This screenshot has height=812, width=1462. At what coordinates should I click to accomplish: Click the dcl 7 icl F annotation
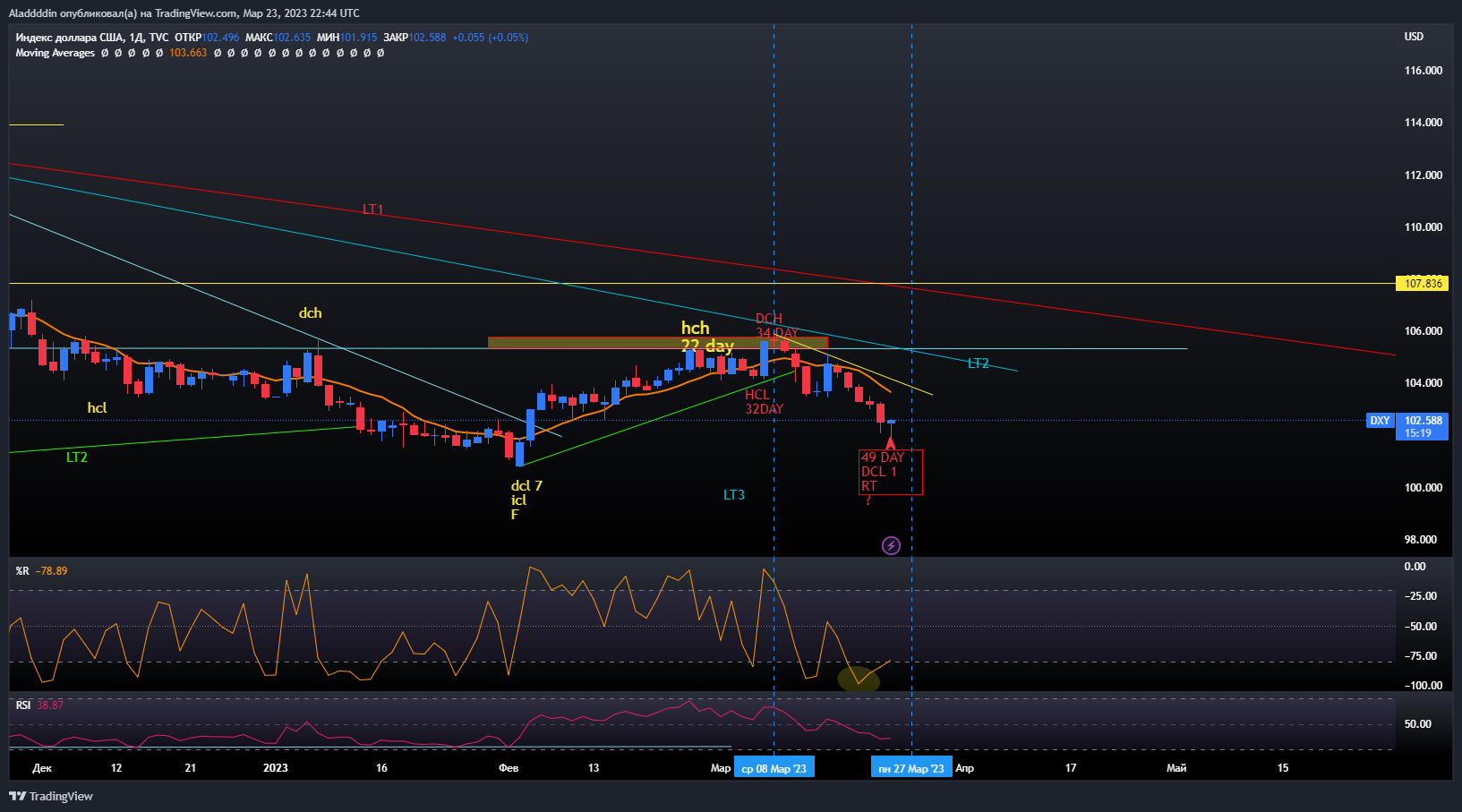(x=526, y=500)
